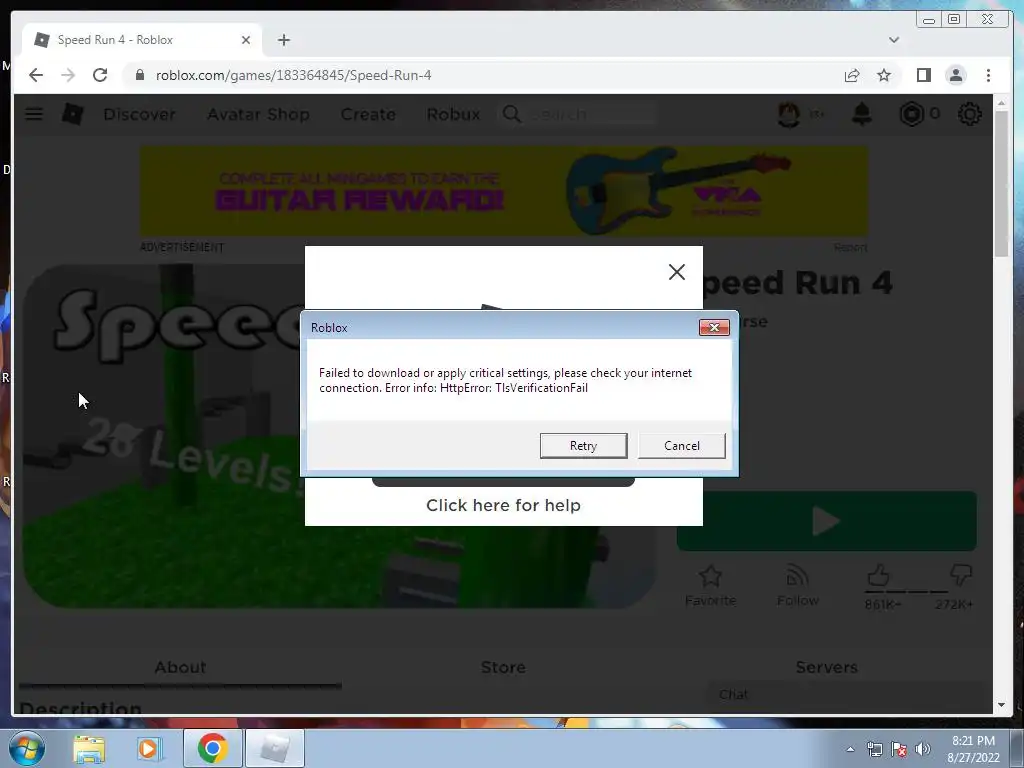Close the white launch popup with X
This screenshot has width=1024, height=768.
coord(677,272)
